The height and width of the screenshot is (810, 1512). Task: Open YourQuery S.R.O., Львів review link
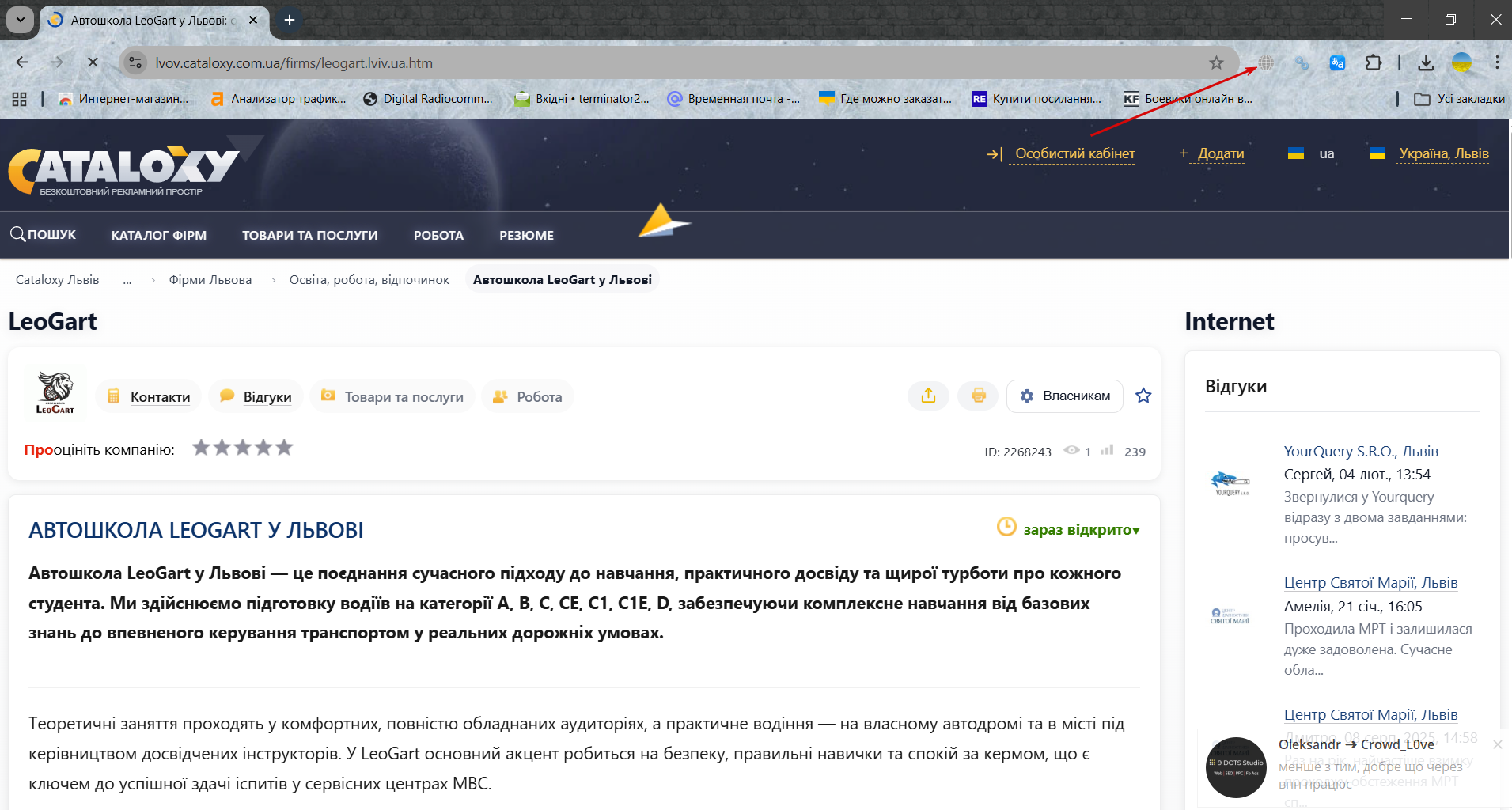[x=1361, y=451]
